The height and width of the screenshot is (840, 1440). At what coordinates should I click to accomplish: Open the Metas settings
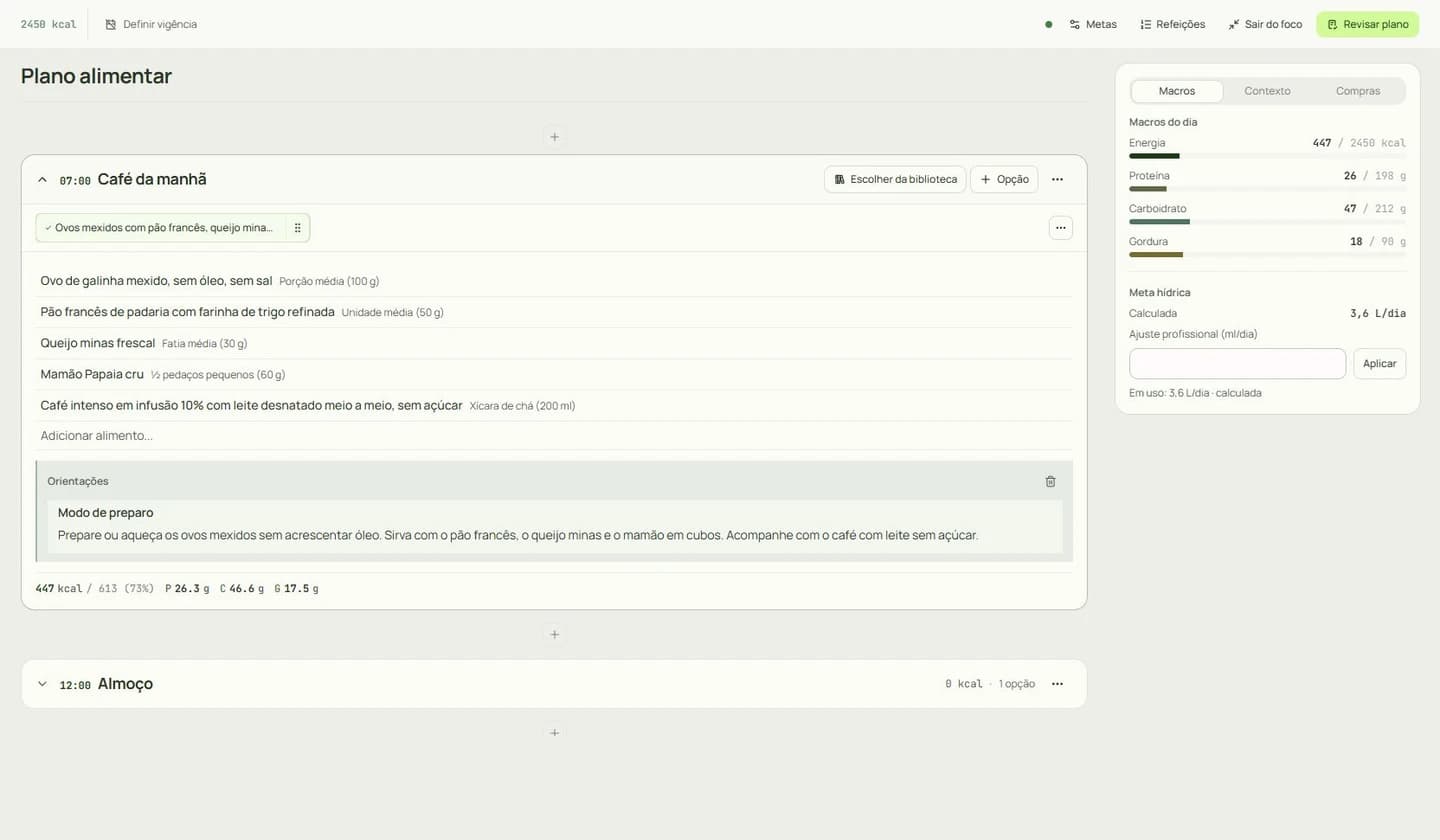pos(1093,24)
